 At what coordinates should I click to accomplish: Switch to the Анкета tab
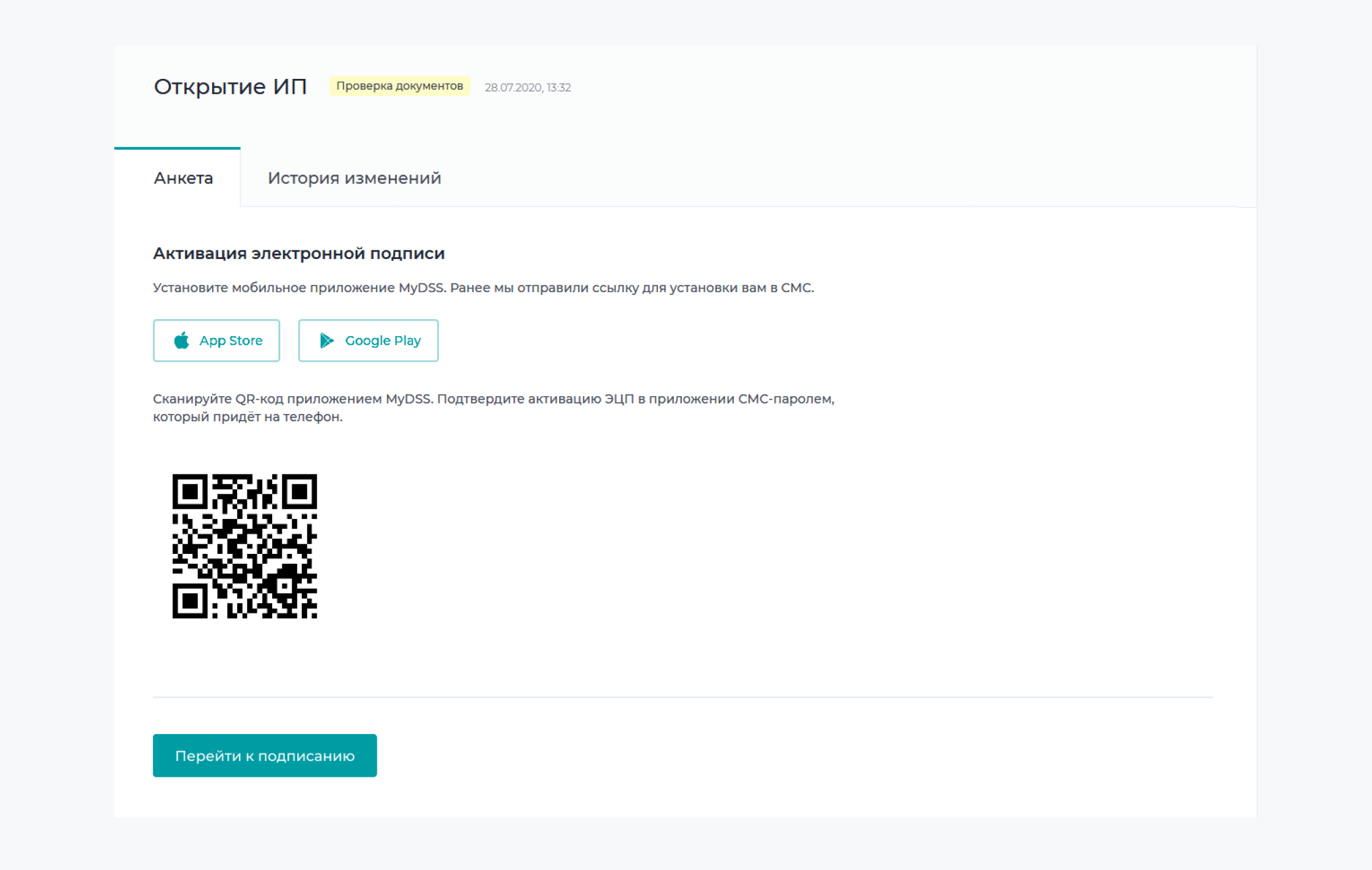point(183,178)
